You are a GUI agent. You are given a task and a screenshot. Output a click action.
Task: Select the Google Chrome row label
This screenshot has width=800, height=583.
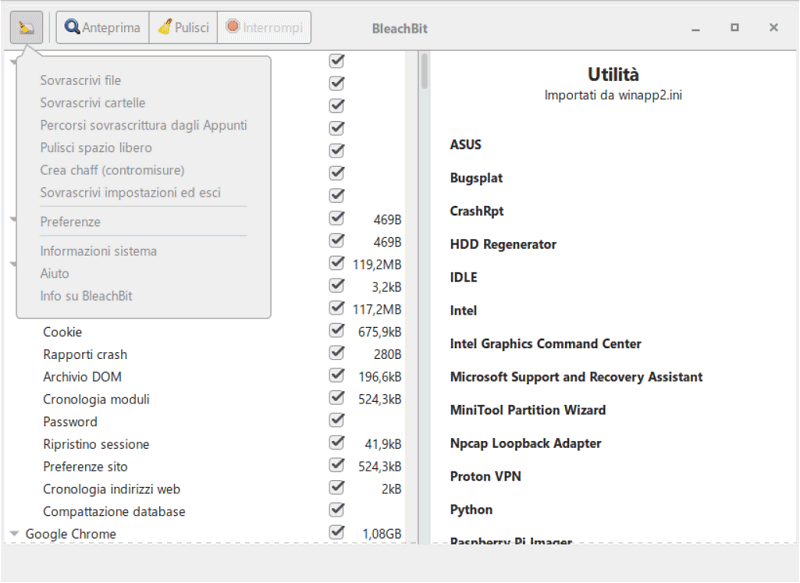pyautogui.click(x=71, y=534)
